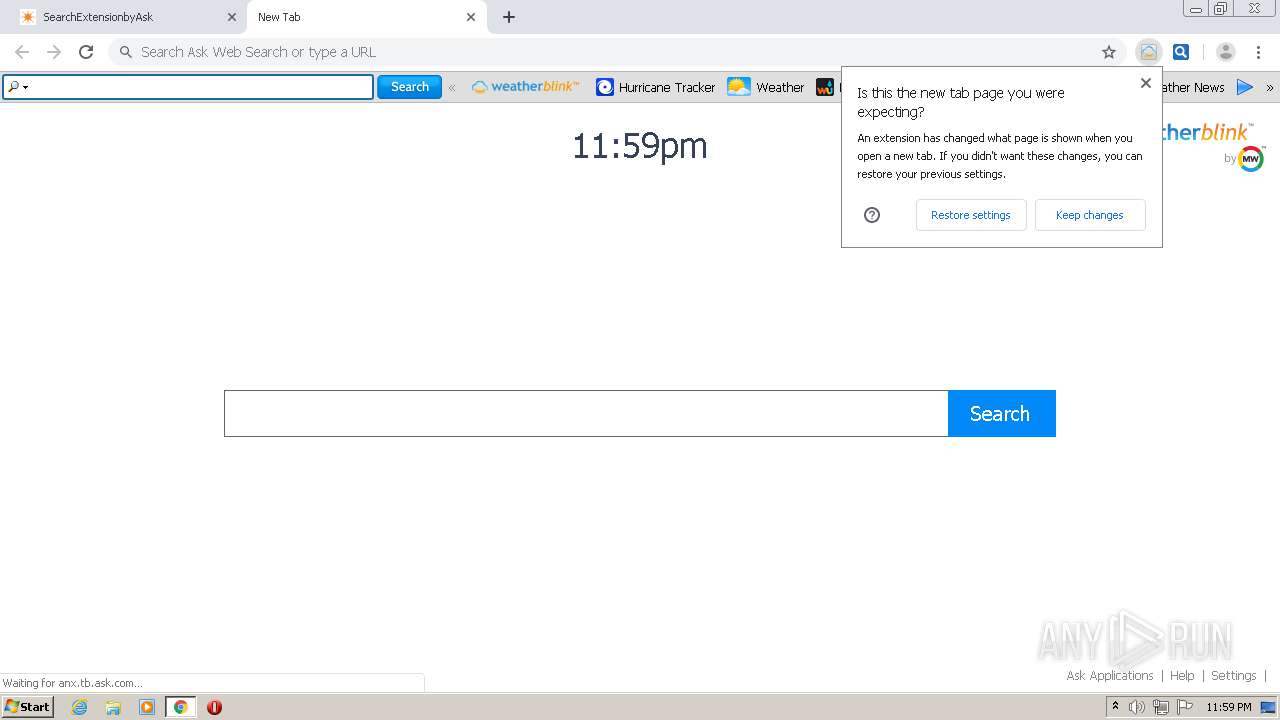Click the weatherblink by MW logo
This screenshot has height=720, width=1280.
point(1214,146)
